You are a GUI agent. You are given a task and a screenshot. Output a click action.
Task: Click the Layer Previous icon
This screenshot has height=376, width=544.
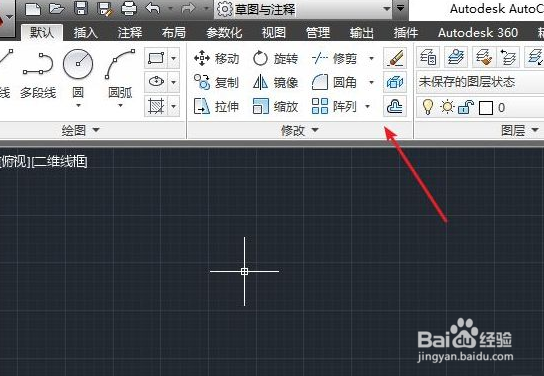tap(508, 57)
